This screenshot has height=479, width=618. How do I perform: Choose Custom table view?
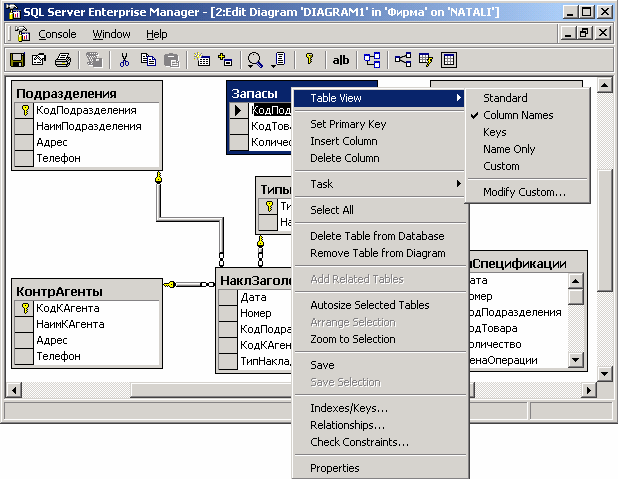[x=501, y=166]
